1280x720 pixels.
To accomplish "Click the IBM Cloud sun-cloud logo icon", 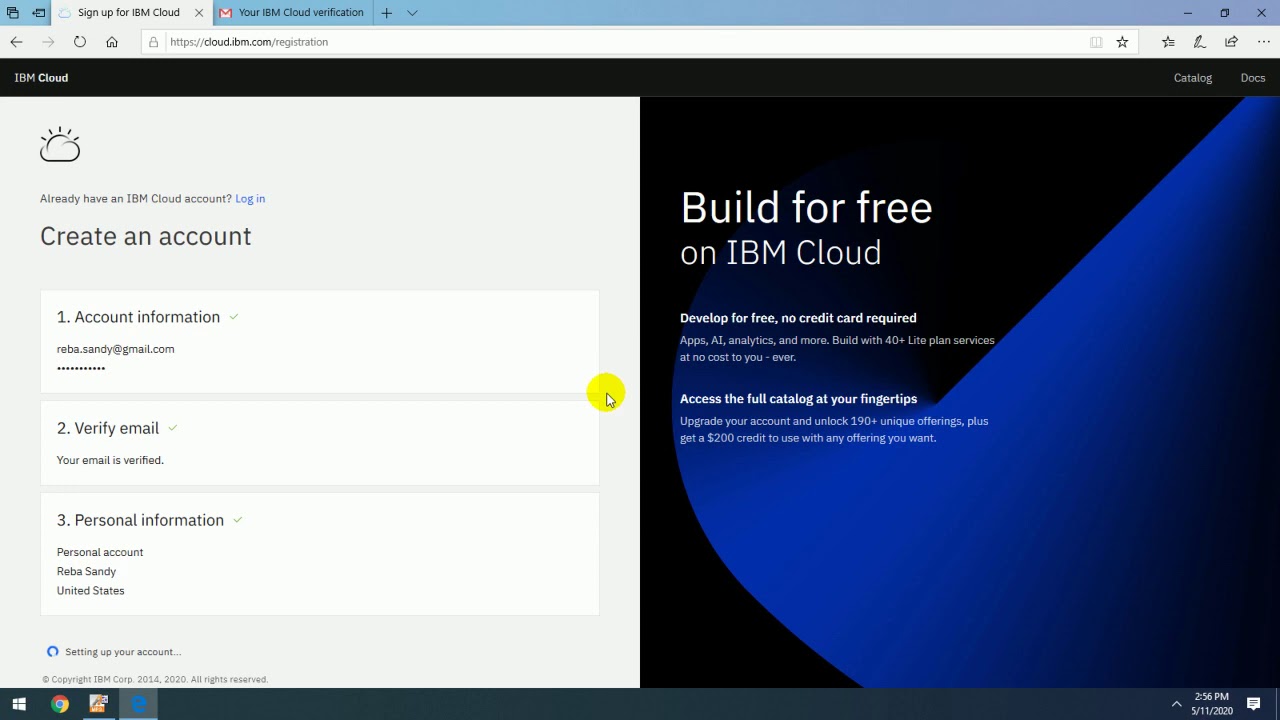I will 60,145.
